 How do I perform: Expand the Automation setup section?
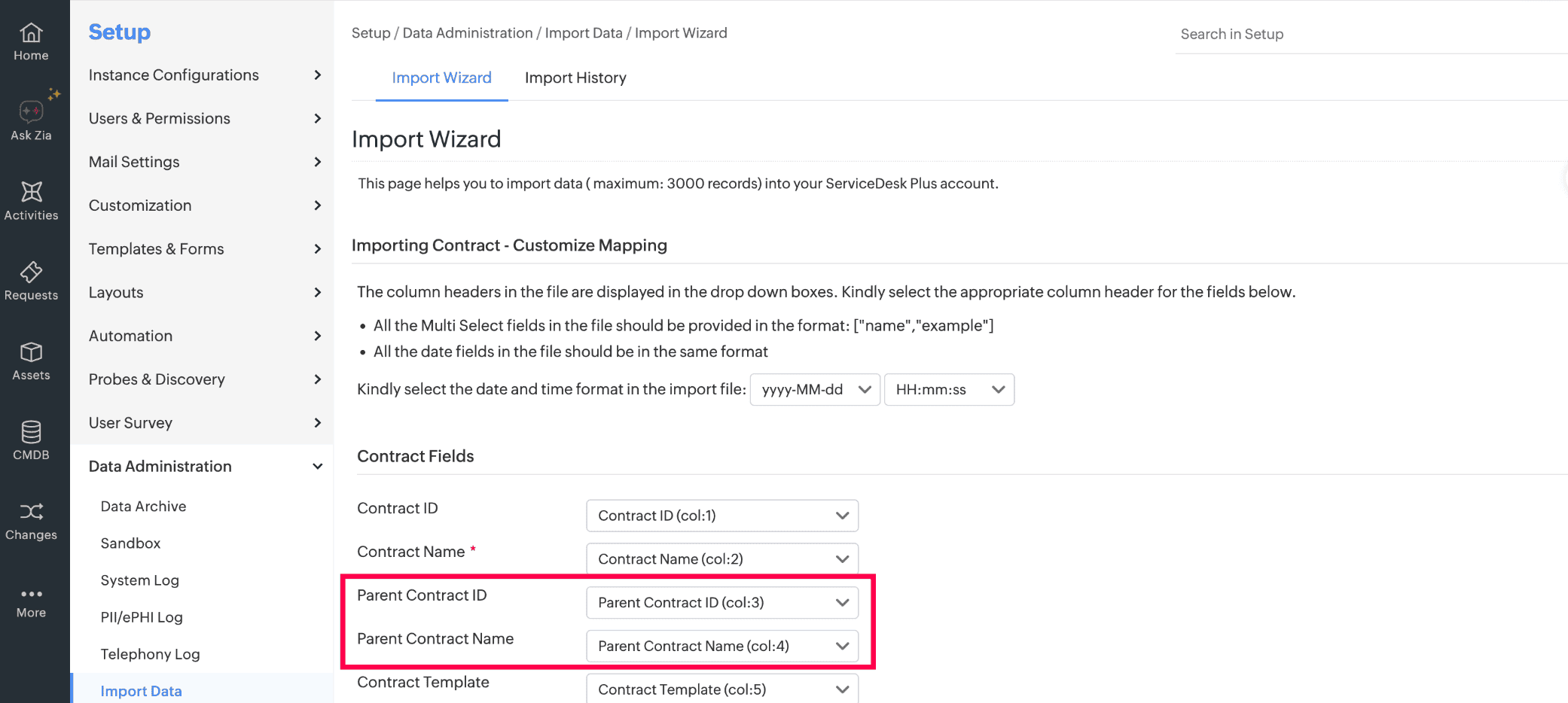pos(203,336)
